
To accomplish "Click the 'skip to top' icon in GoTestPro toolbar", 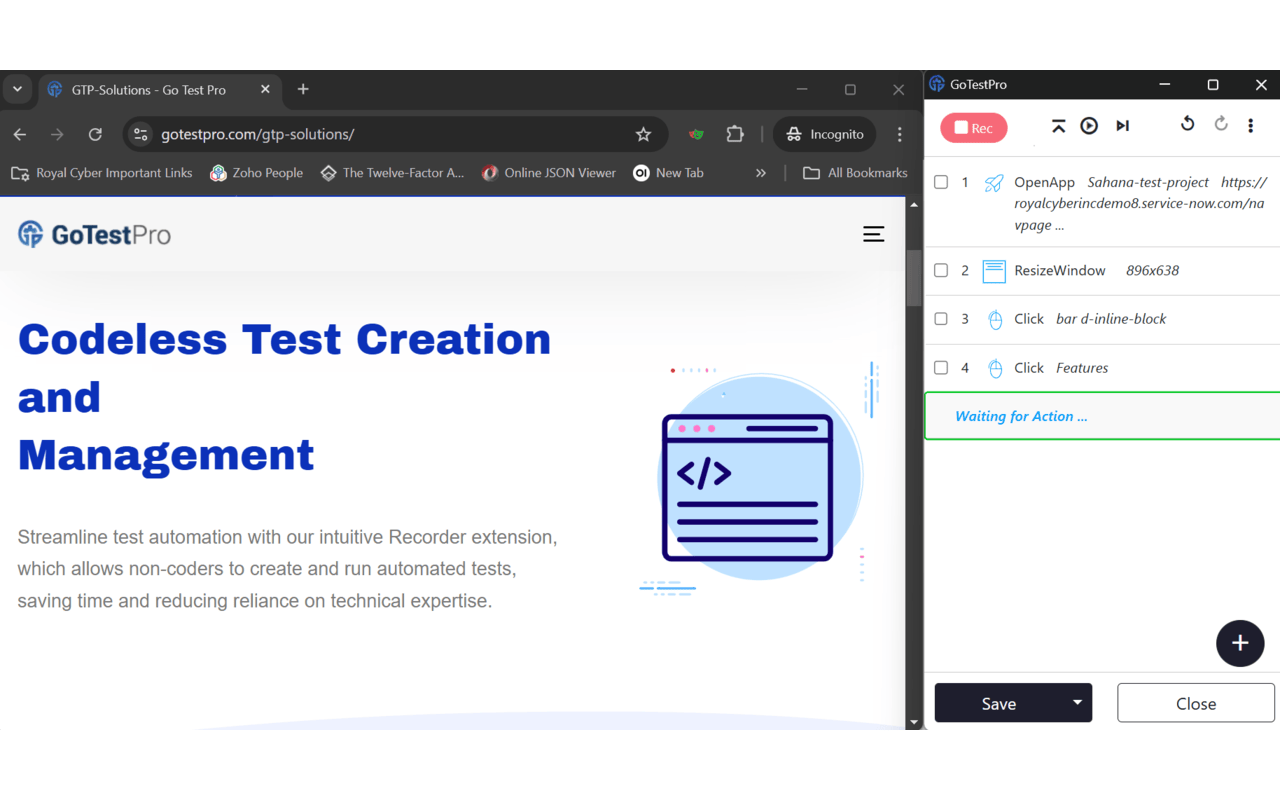I will tap(1058, 126).
